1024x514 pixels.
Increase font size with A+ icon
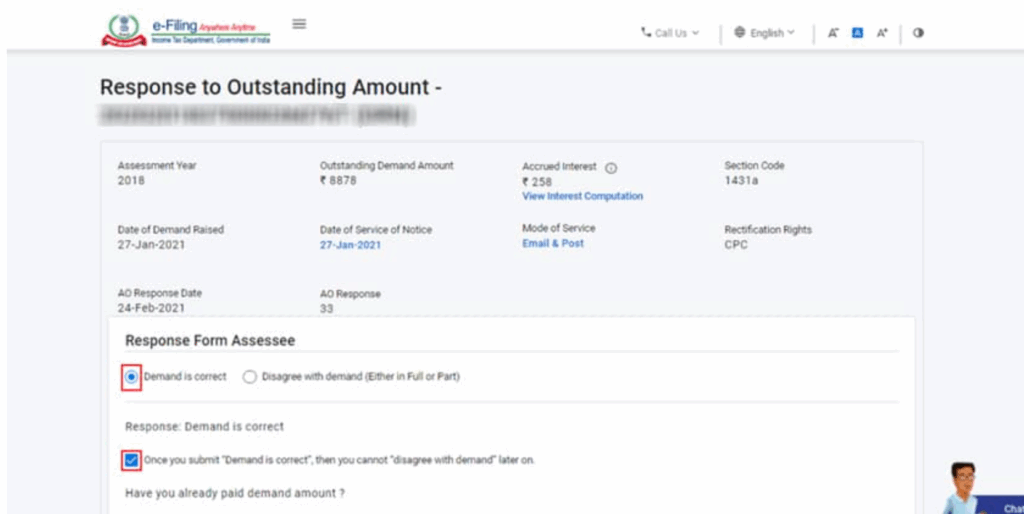pyautogui.click(x=882, y=33)
